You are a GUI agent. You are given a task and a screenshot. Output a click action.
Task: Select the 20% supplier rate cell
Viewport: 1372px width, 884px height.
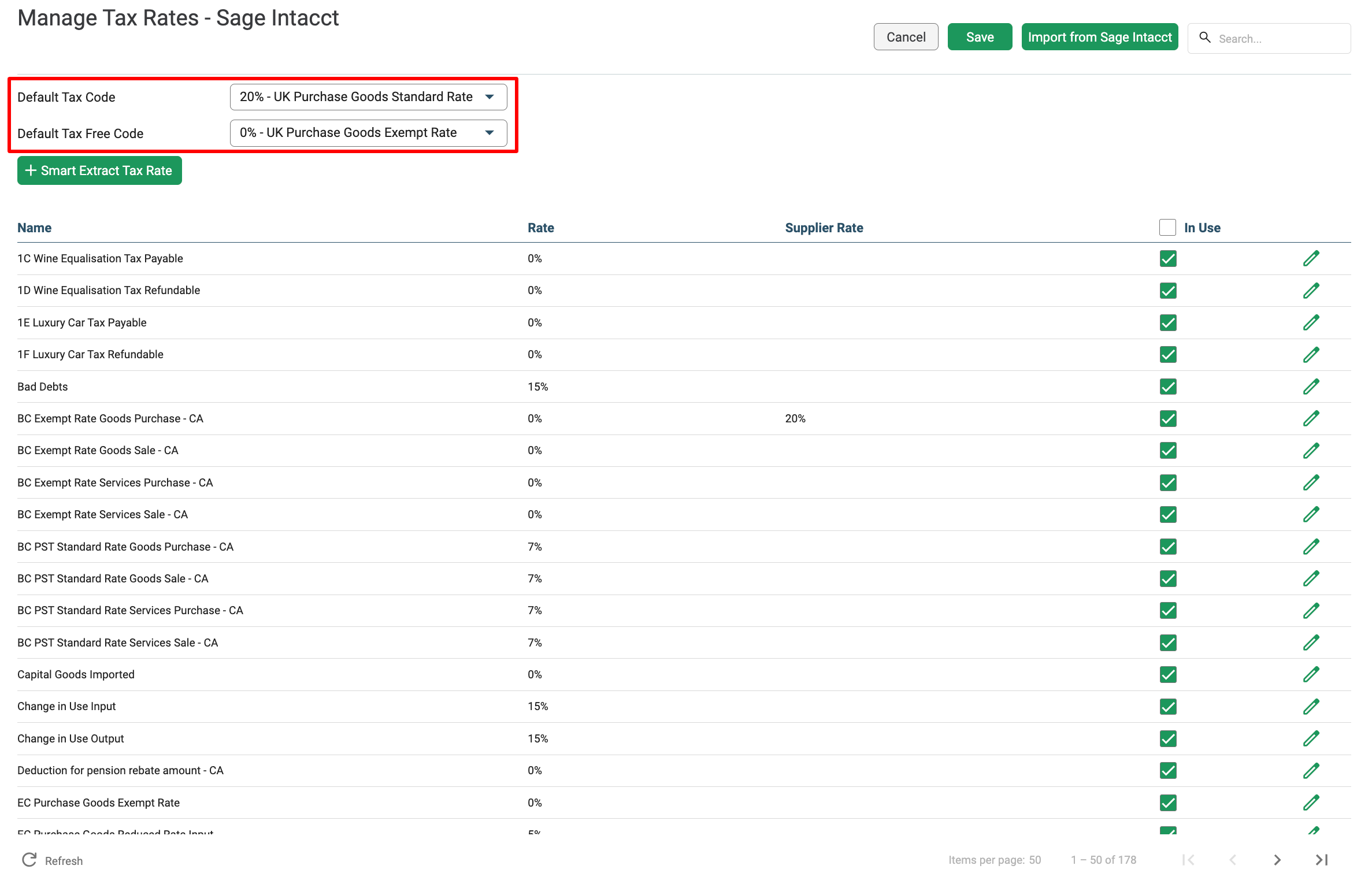pos(795,418)
